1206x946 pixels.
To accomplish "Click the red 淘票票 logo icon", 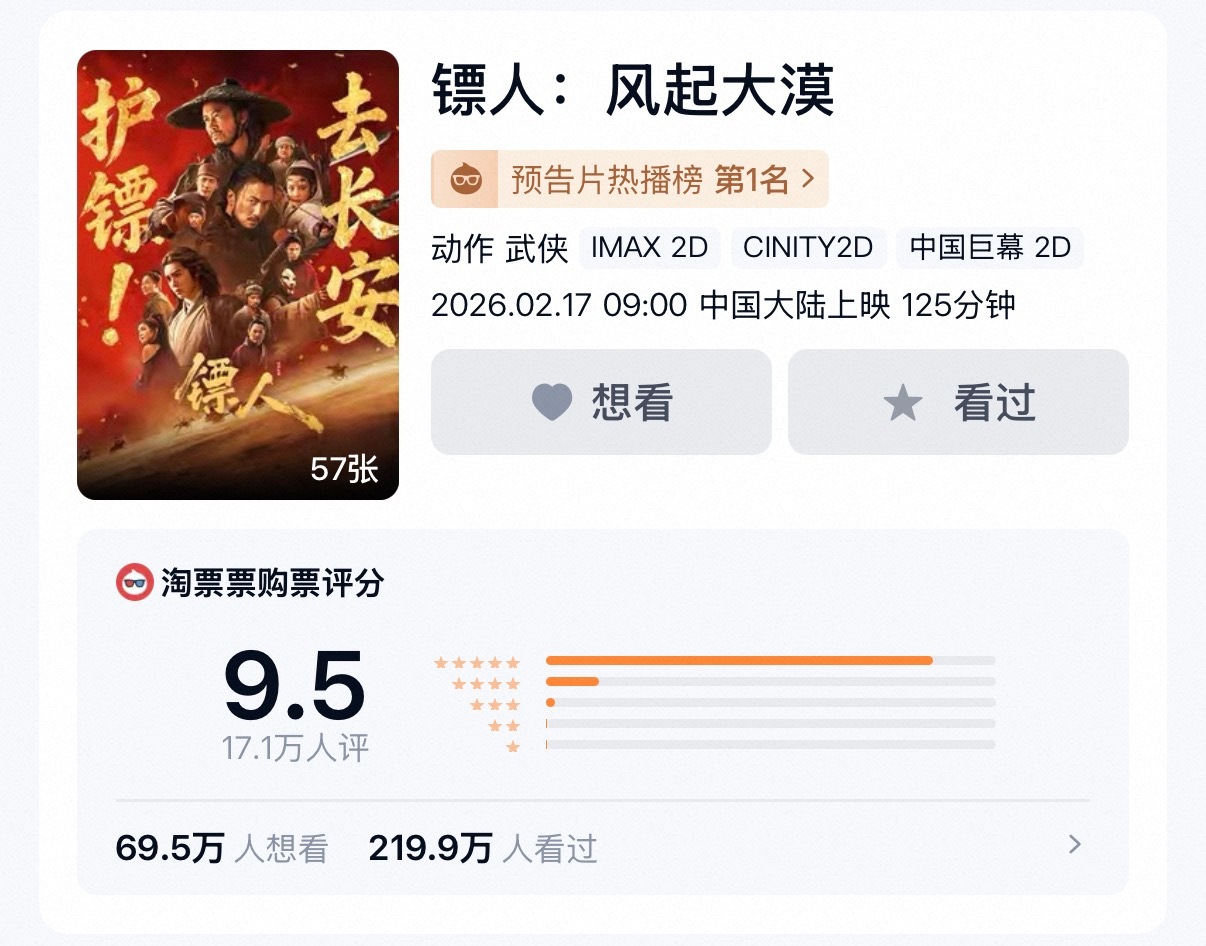I will click(134, 582).
